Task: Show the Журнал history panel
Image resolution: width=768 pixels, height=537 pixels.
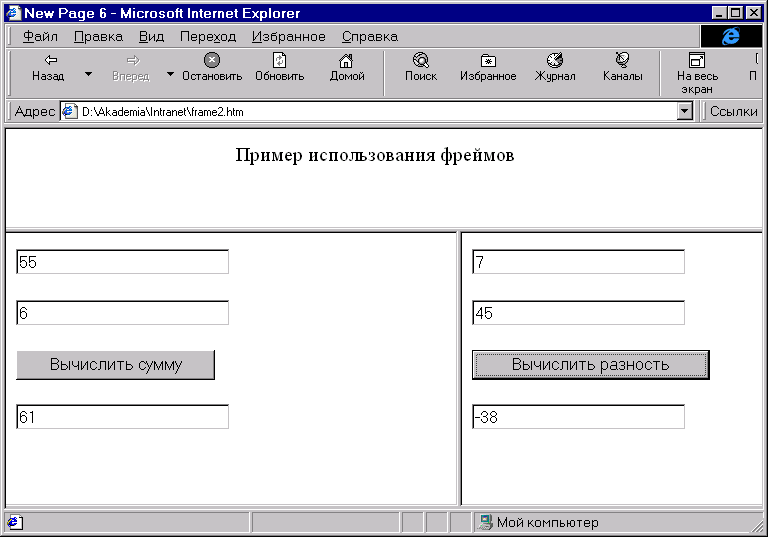Action: click(555, 68)
